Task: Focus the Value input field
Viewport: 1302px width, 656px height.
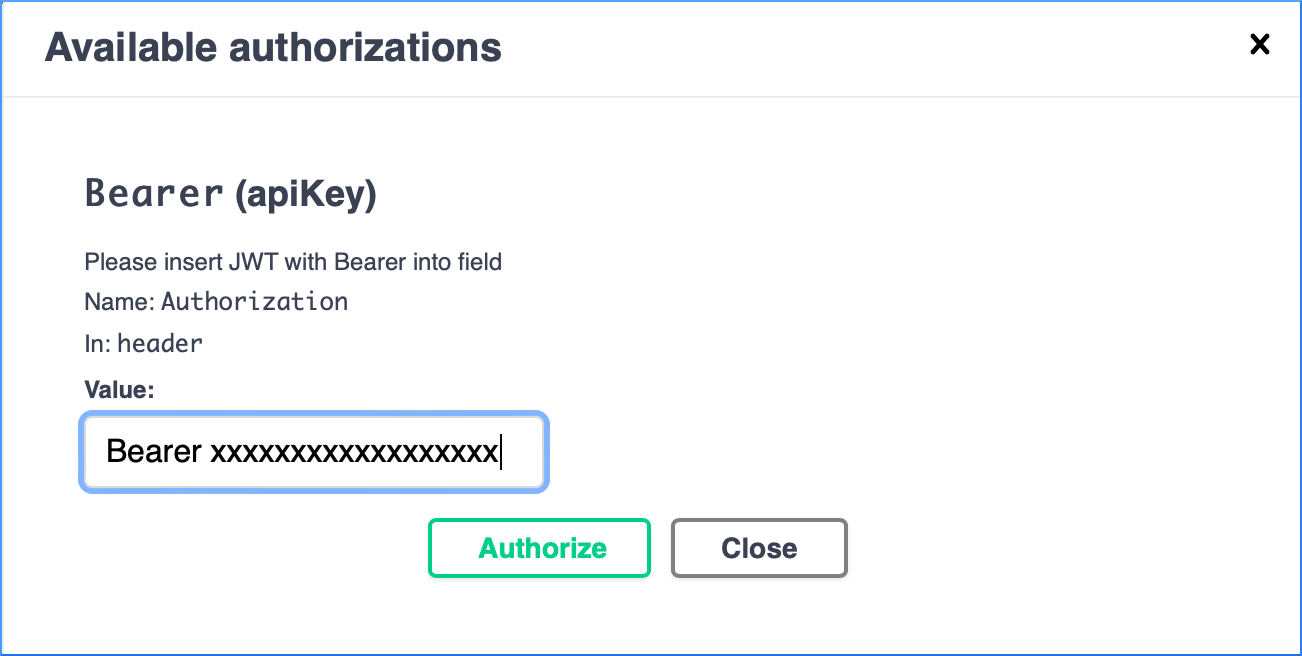Action: [x=313, y=452]
